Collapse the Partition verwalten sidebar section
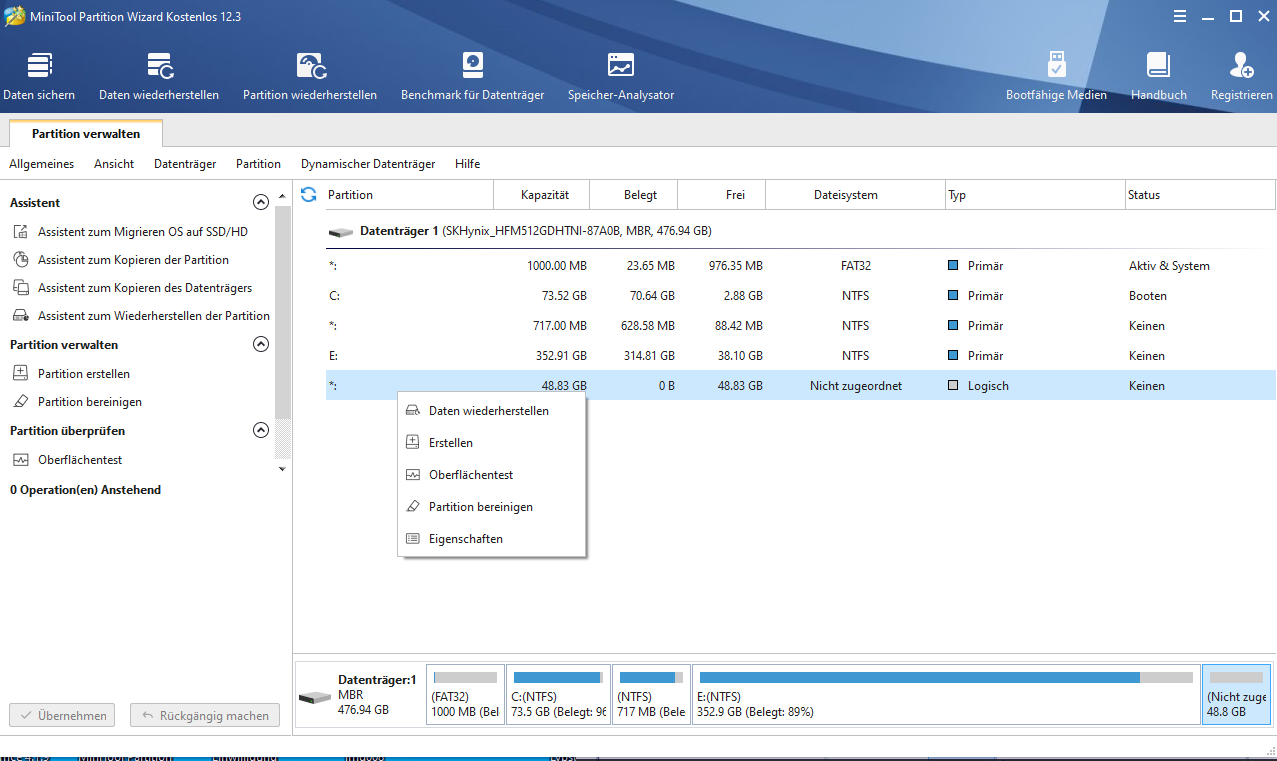 point(261,344)
